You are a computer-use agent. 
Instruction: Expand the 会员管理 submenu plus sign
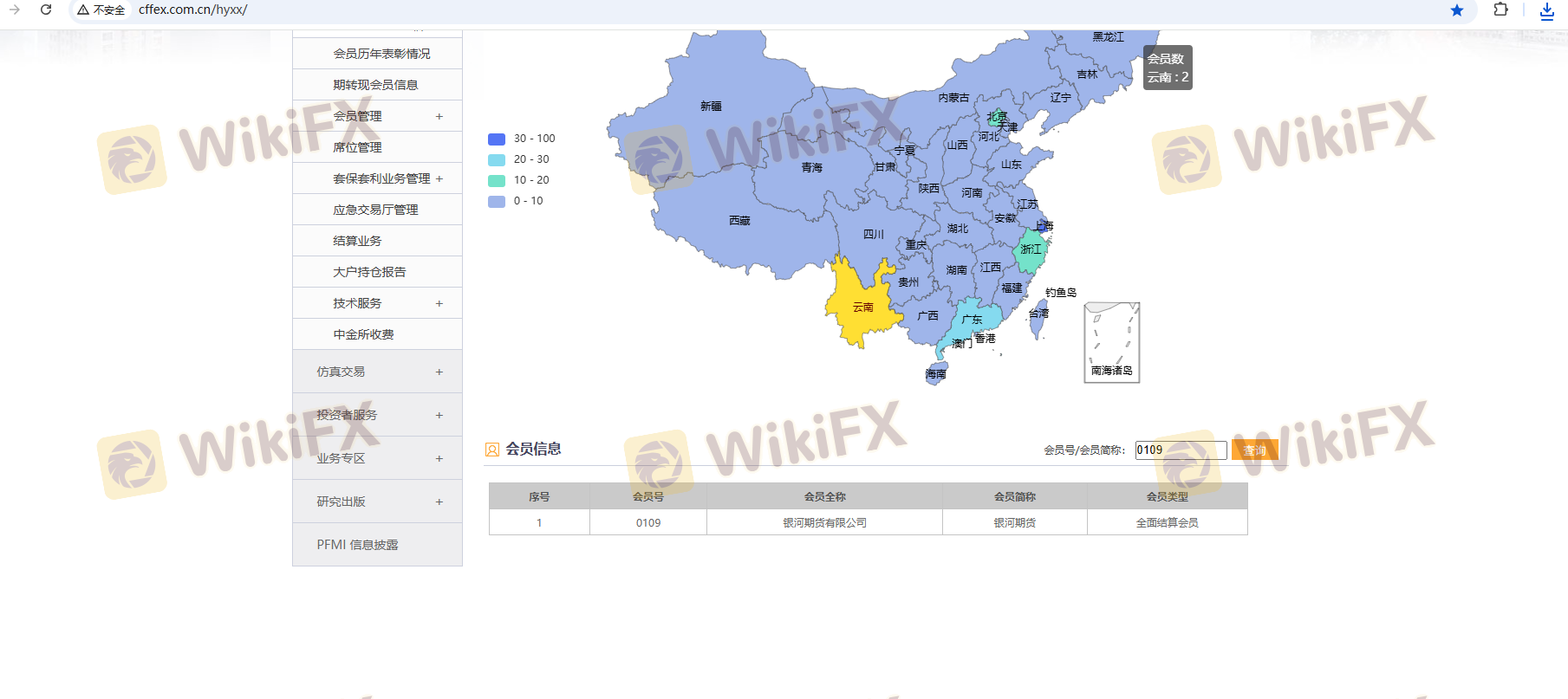click(439, 116)
